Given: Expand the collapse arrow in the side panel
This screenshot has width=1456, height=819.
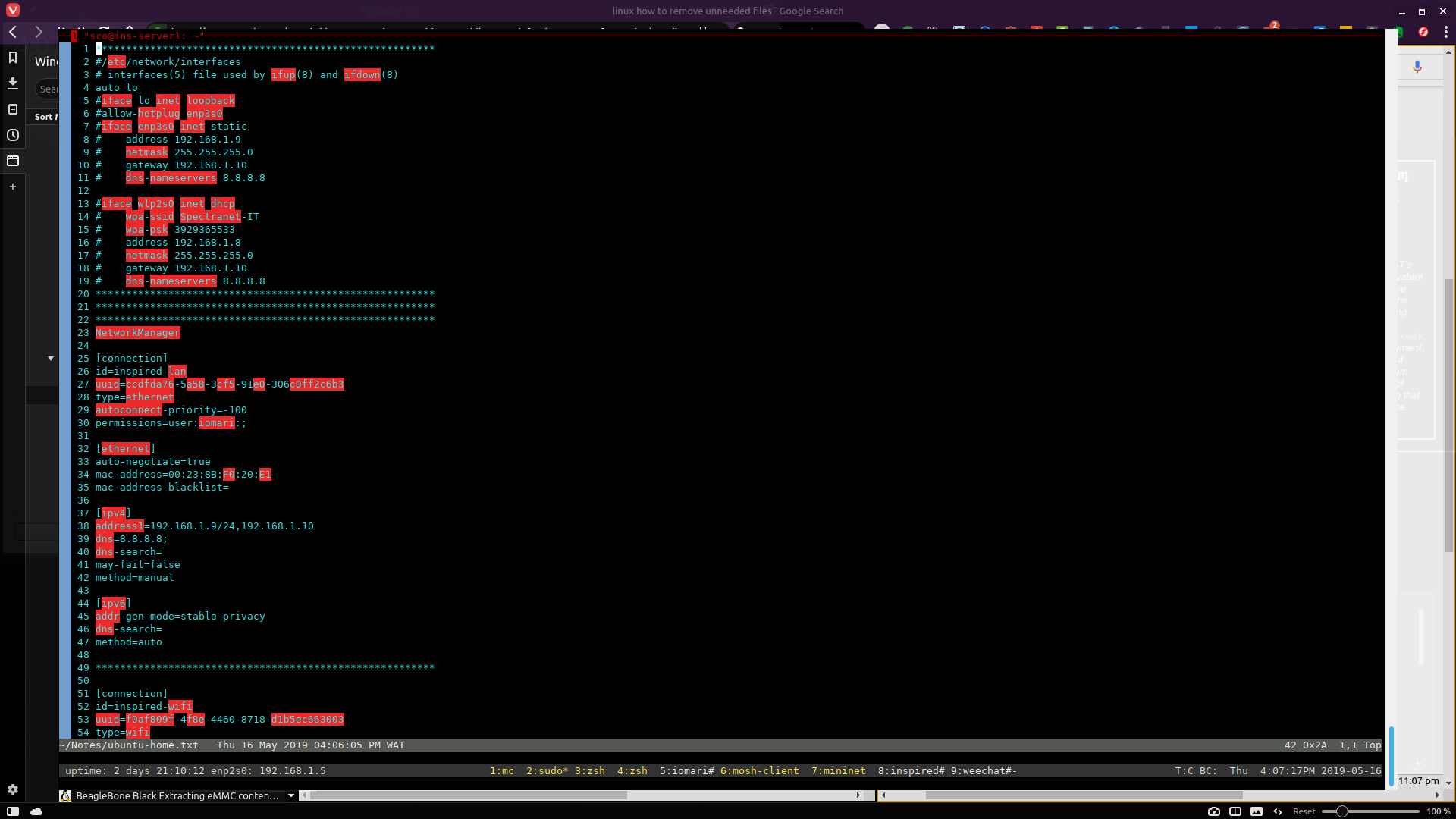Looking at the screenshot, I should [x=51, y=358].
